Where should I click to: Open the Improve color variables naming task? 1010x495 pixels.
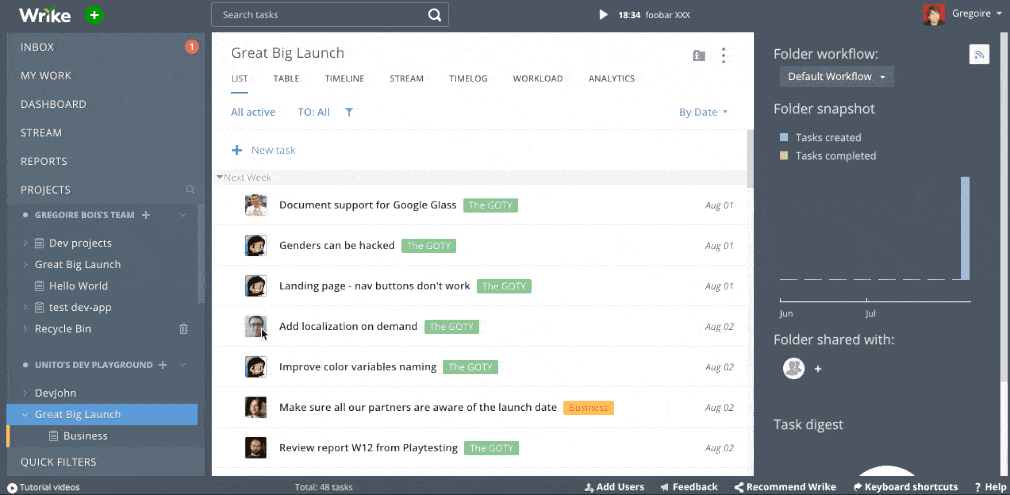pos(357,367)
